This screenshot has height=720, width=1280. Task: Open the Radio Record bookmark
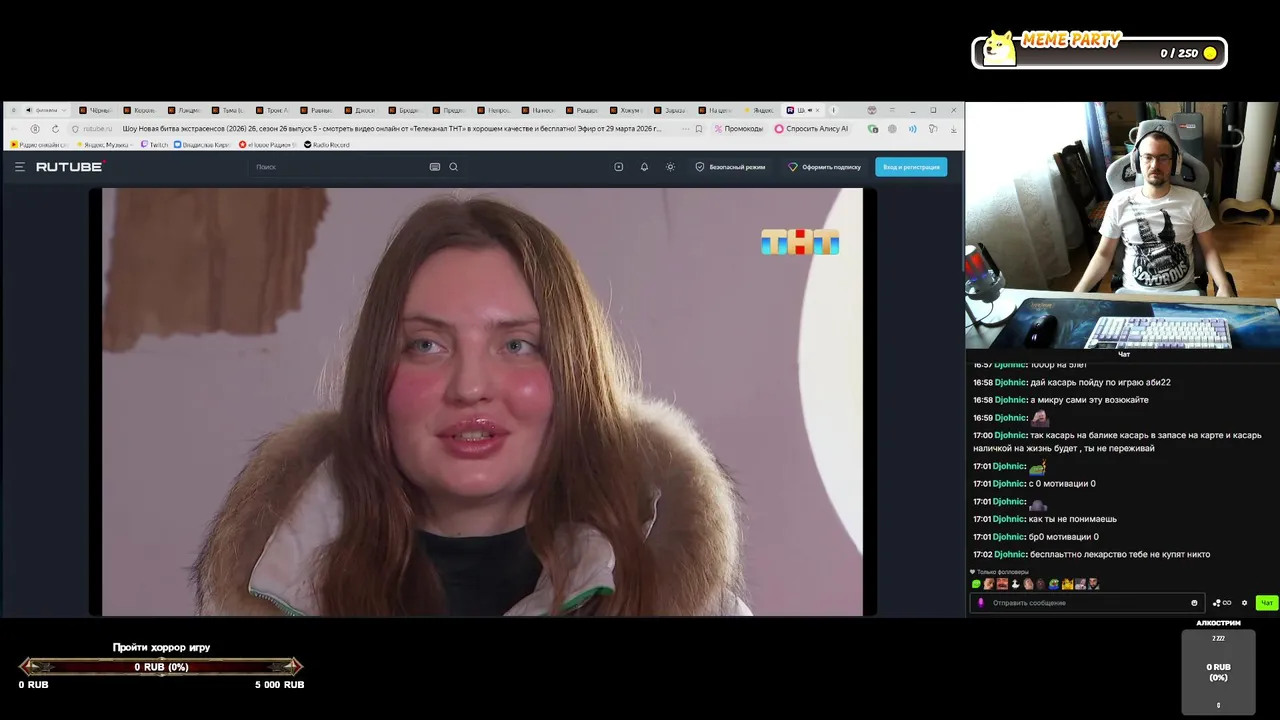(327, 145)
